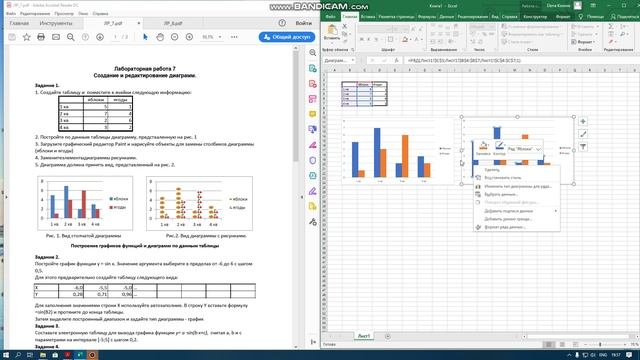The image size is (640, 360).
Task: Click the Acrobat page number field
Action: tap(116, 37)
